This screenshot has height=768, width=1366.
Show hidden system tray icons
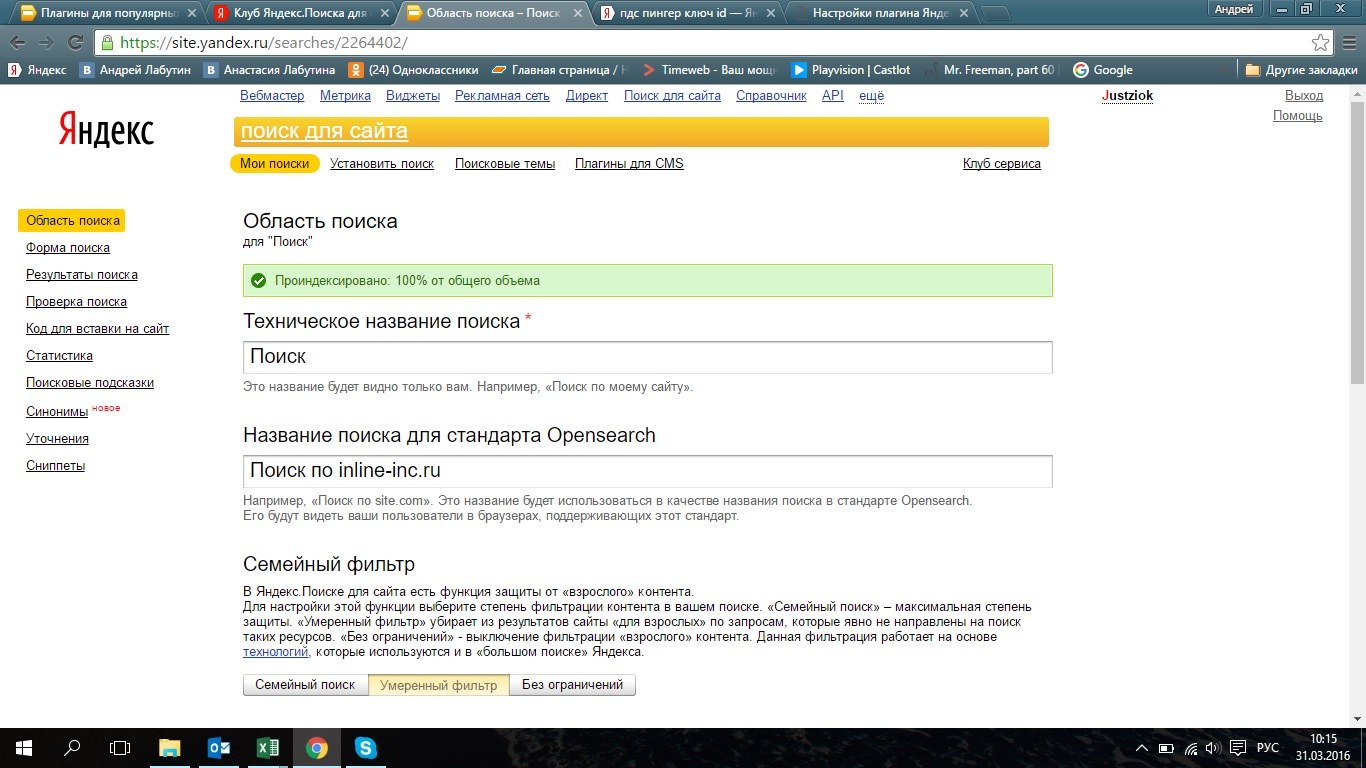[x=1143, y=748]
